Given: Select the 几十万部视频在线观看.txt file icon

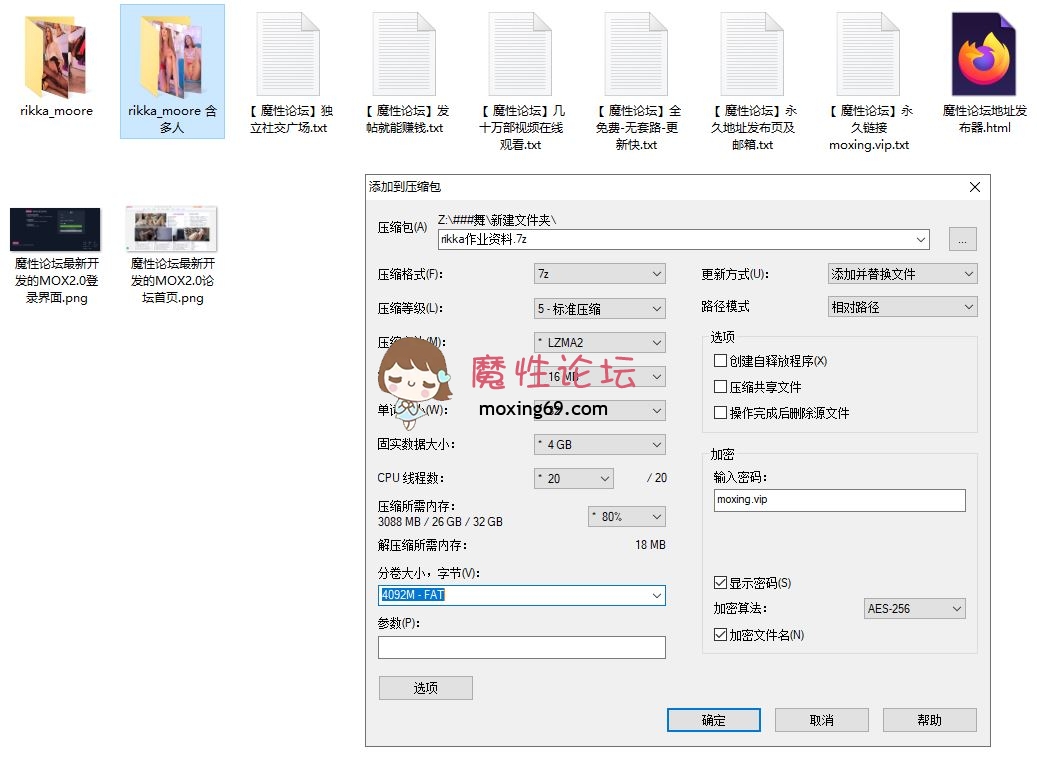Looking at the screenshot, I should [x=520, y=54].
